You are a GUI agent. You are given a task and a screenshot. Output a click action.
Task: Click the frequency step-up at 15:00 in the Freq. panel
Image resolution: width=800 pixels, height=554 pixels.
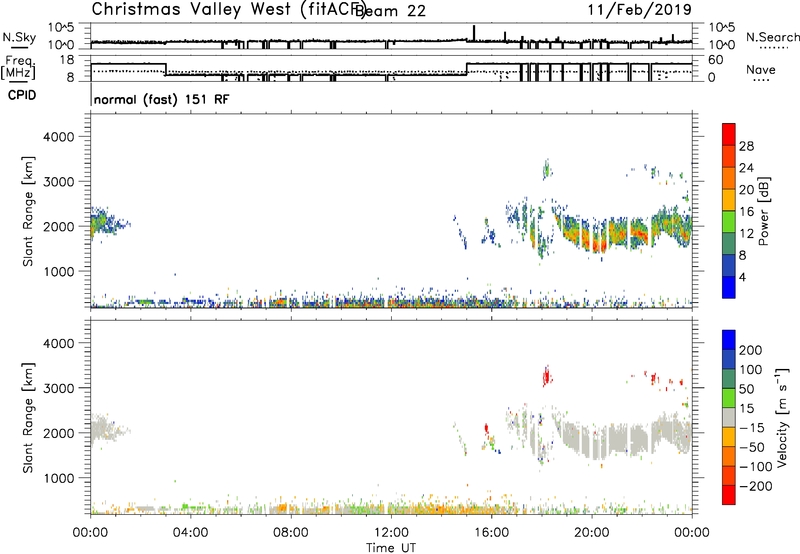tap(467, 69)
